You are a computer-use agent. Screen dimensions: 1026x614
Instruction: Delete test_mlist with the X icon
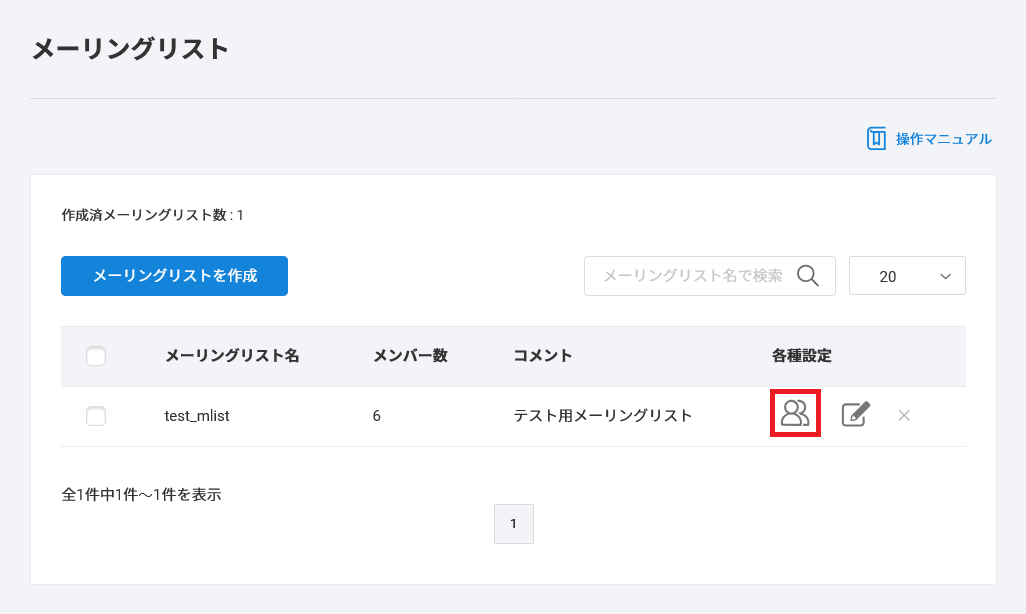coord(904,415)
